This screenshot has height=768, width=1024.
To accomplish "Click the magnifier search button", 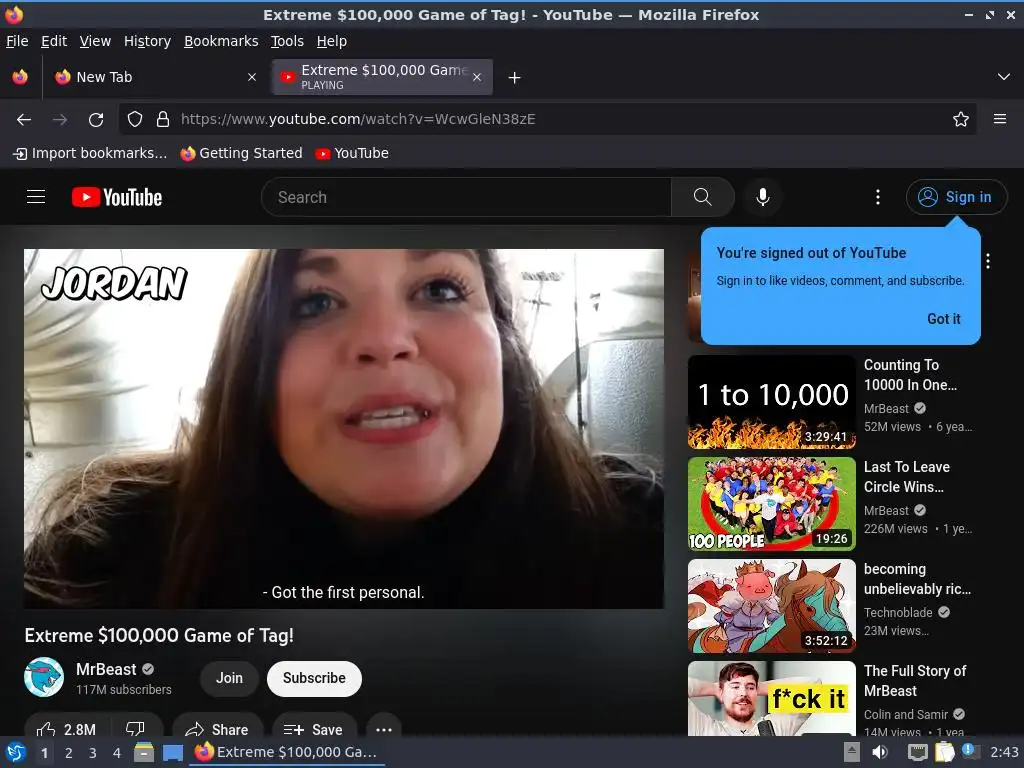I will tap(703, 197).
